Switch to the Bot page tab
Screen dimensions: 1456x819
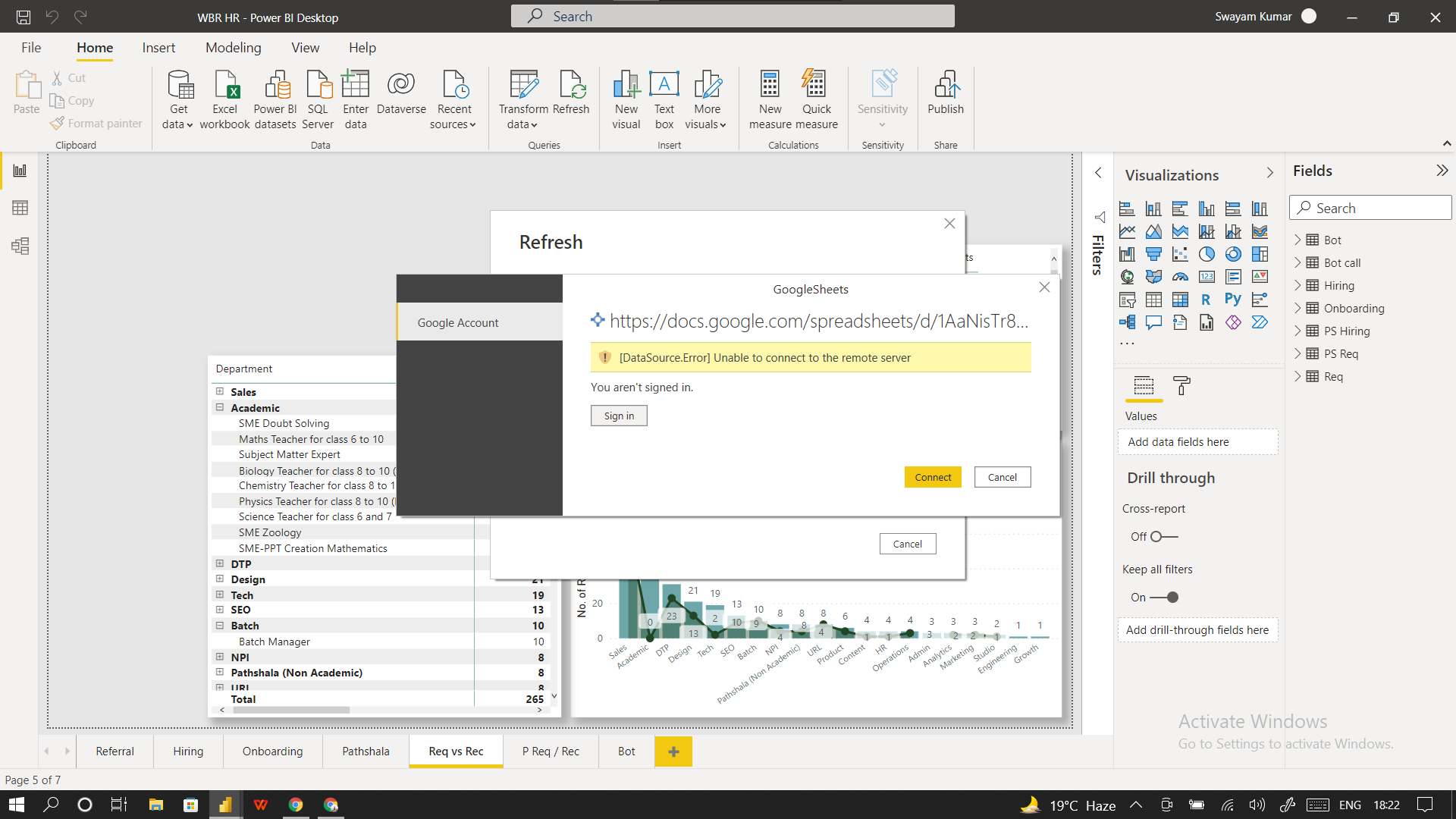click(x=626, y=751)
